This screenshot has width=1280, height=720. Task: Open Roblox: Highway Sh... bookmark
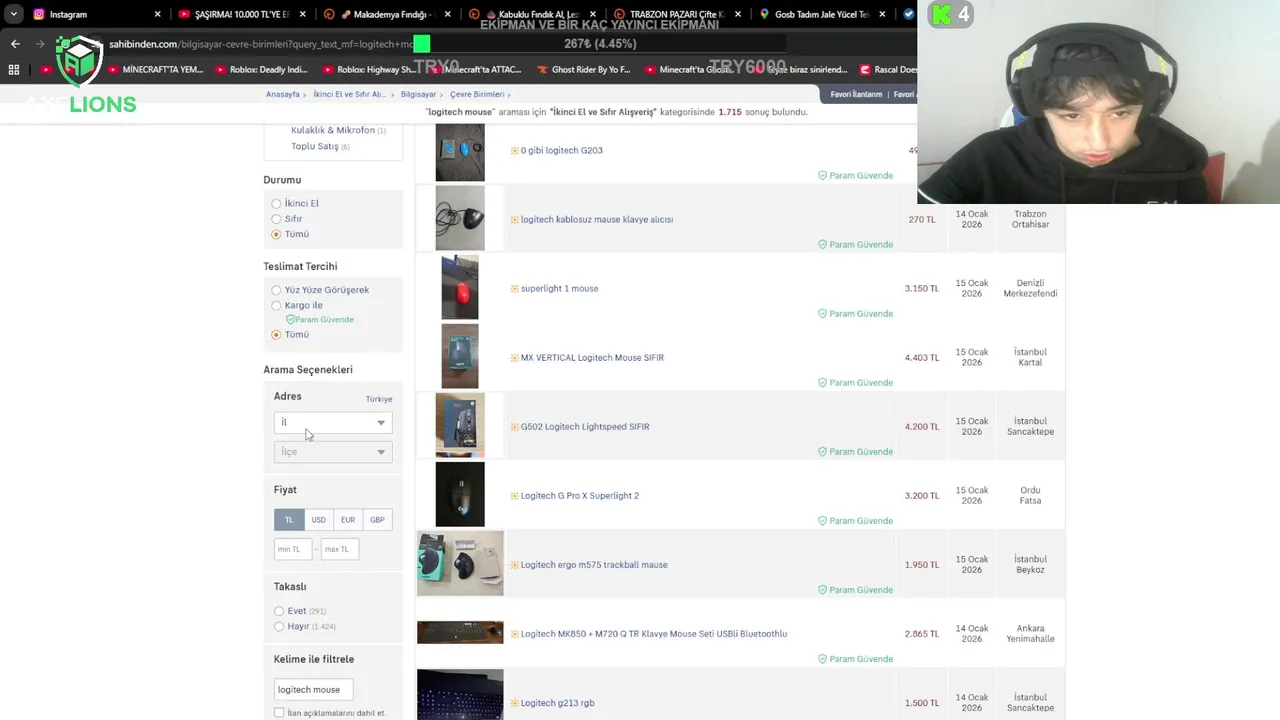pos(369,70)
